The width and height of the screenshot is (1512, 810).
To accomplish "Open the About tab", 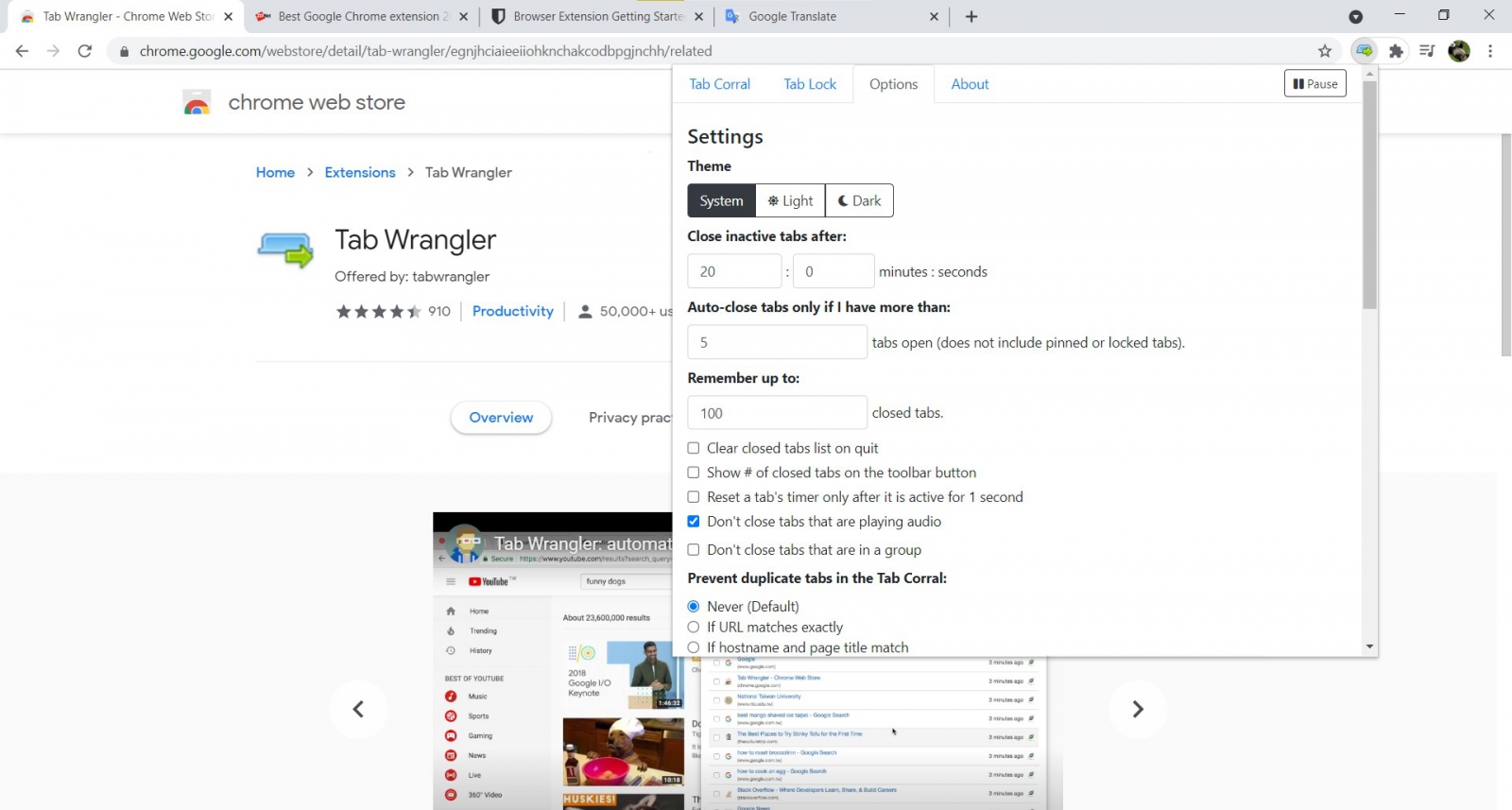I will (x=970, y=84).
